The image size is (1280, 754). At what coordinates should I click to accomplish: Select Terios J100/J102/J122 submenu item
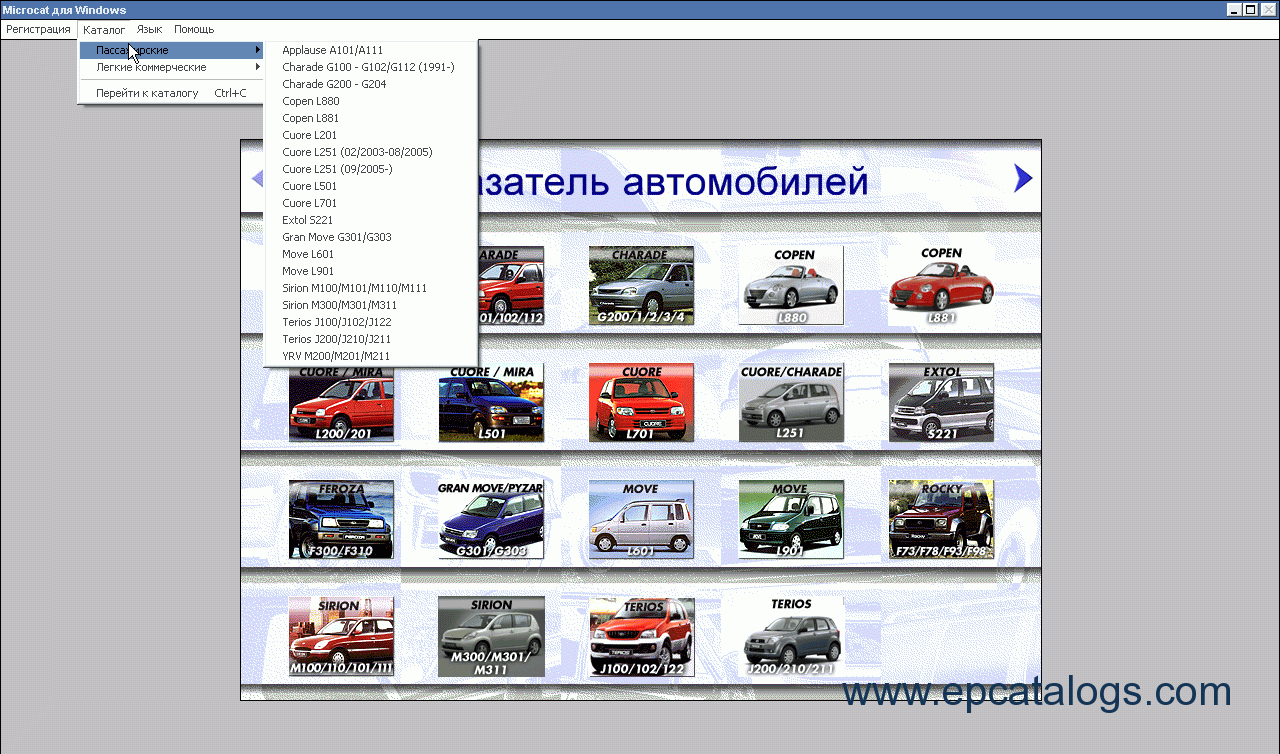(336, 322)
